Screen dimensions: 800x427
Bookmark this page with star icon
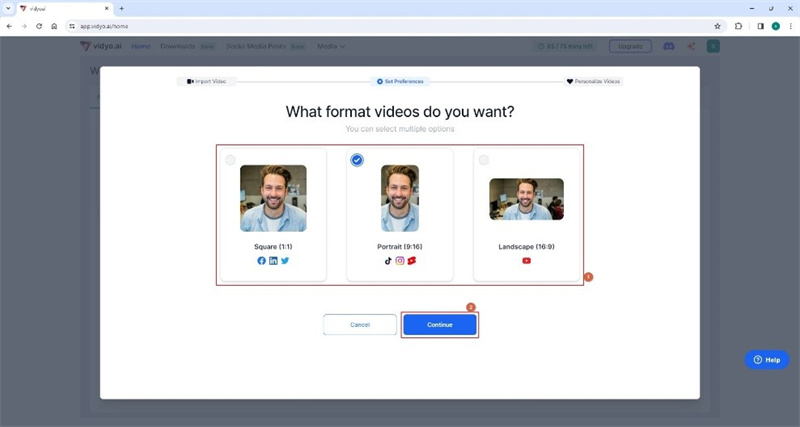click(x=717, y=26)
